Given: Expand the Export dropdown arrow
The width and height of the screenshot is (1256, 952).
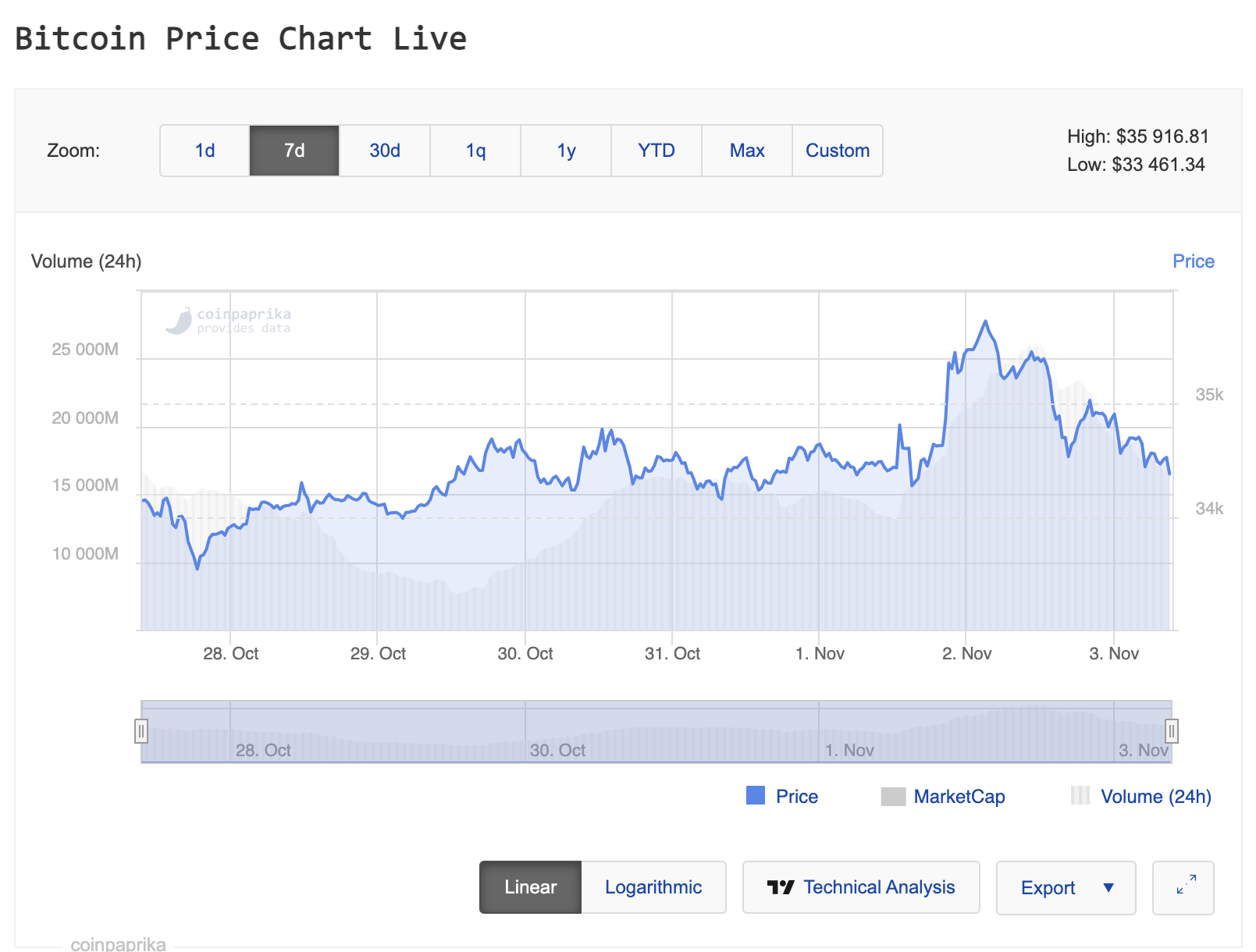Looking at the screenshot, I should [1108, 887].
